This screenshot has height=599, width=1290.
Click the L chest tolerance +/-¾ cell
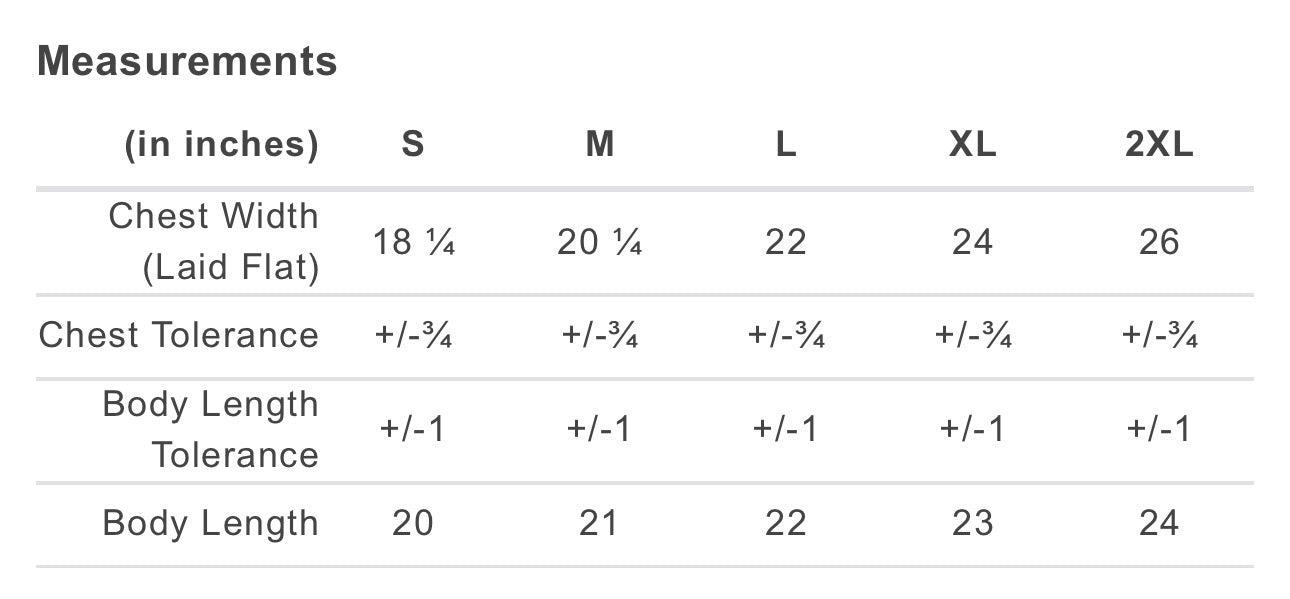[x=786, y=335]
